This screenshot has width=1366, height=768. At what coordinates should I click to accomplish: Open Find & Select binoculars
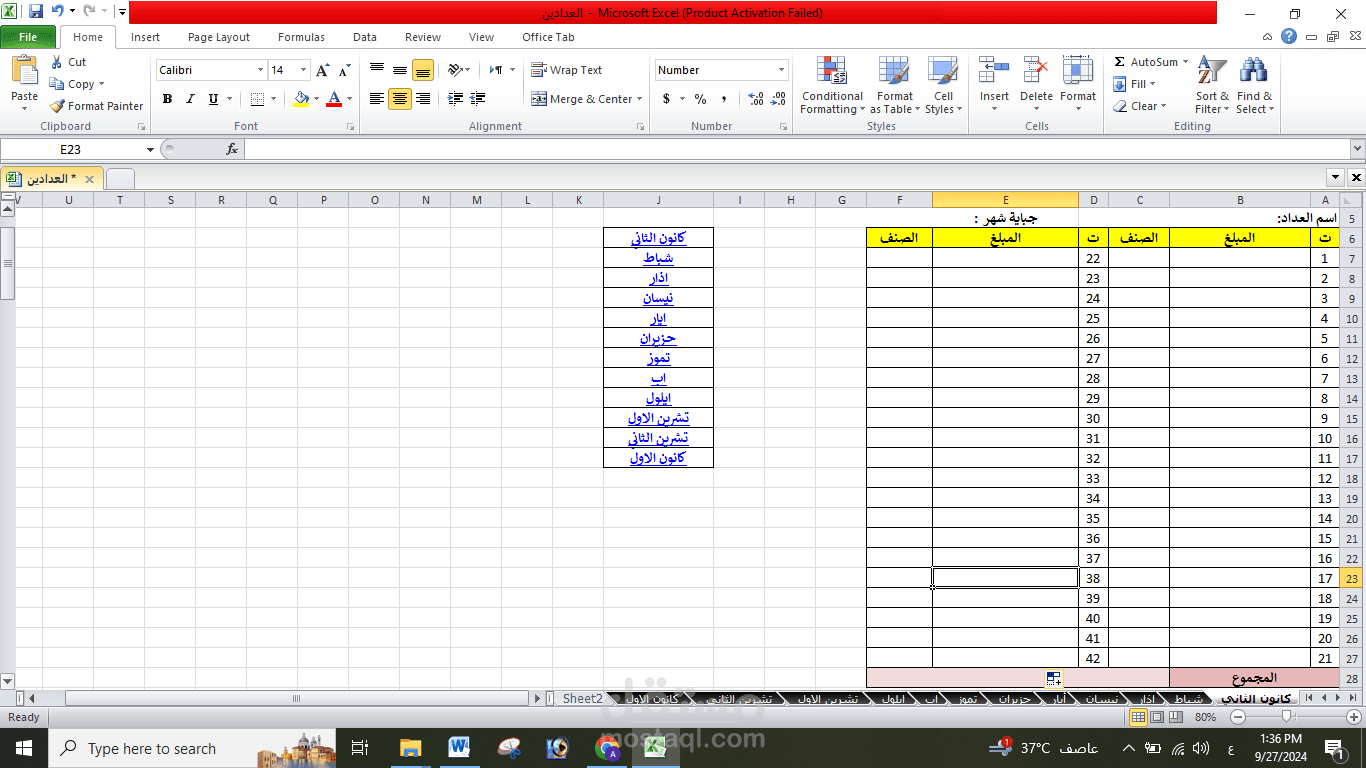[1254, 86]
